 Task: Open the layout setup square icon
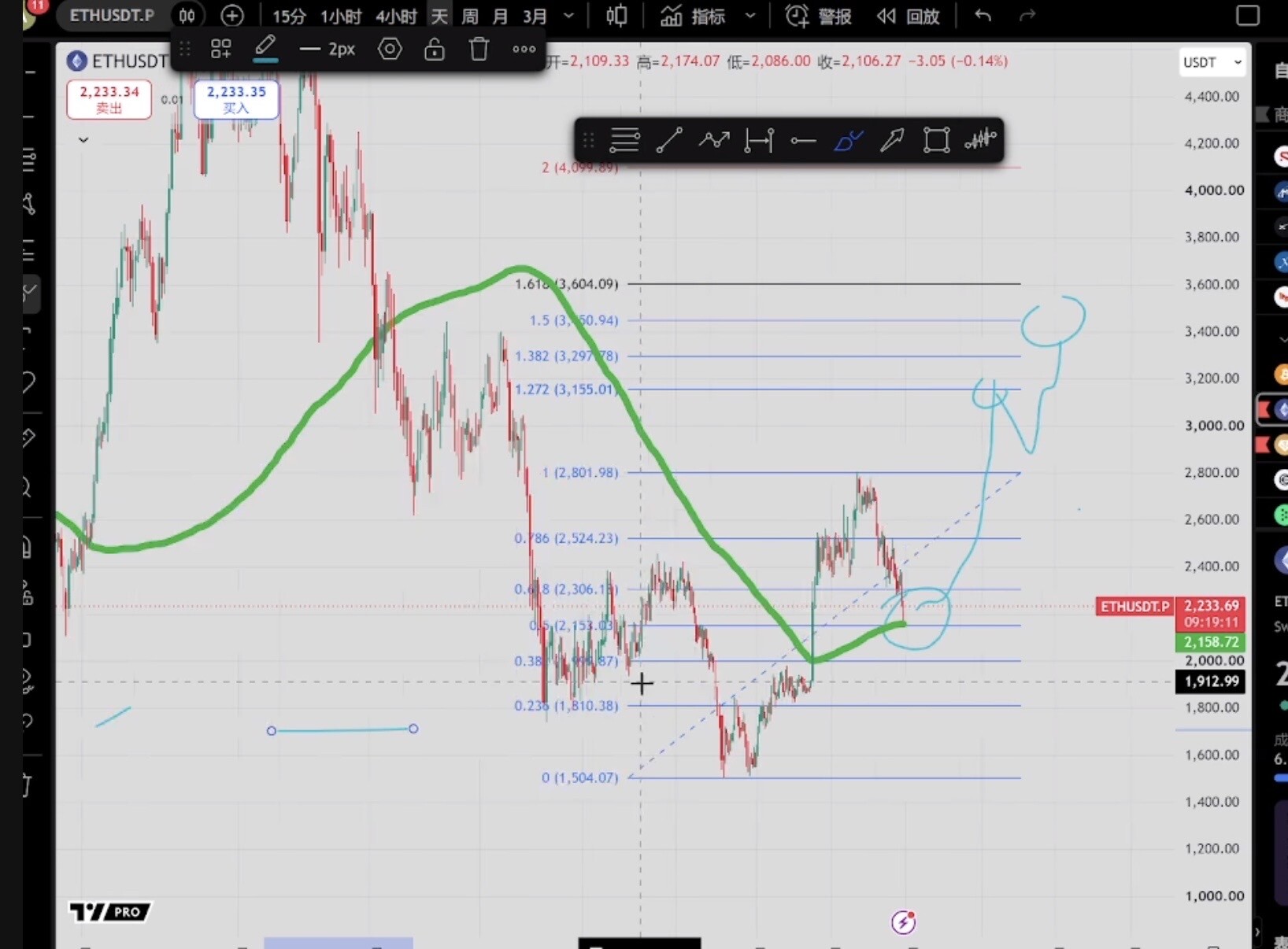click(x=1248, y=16)
